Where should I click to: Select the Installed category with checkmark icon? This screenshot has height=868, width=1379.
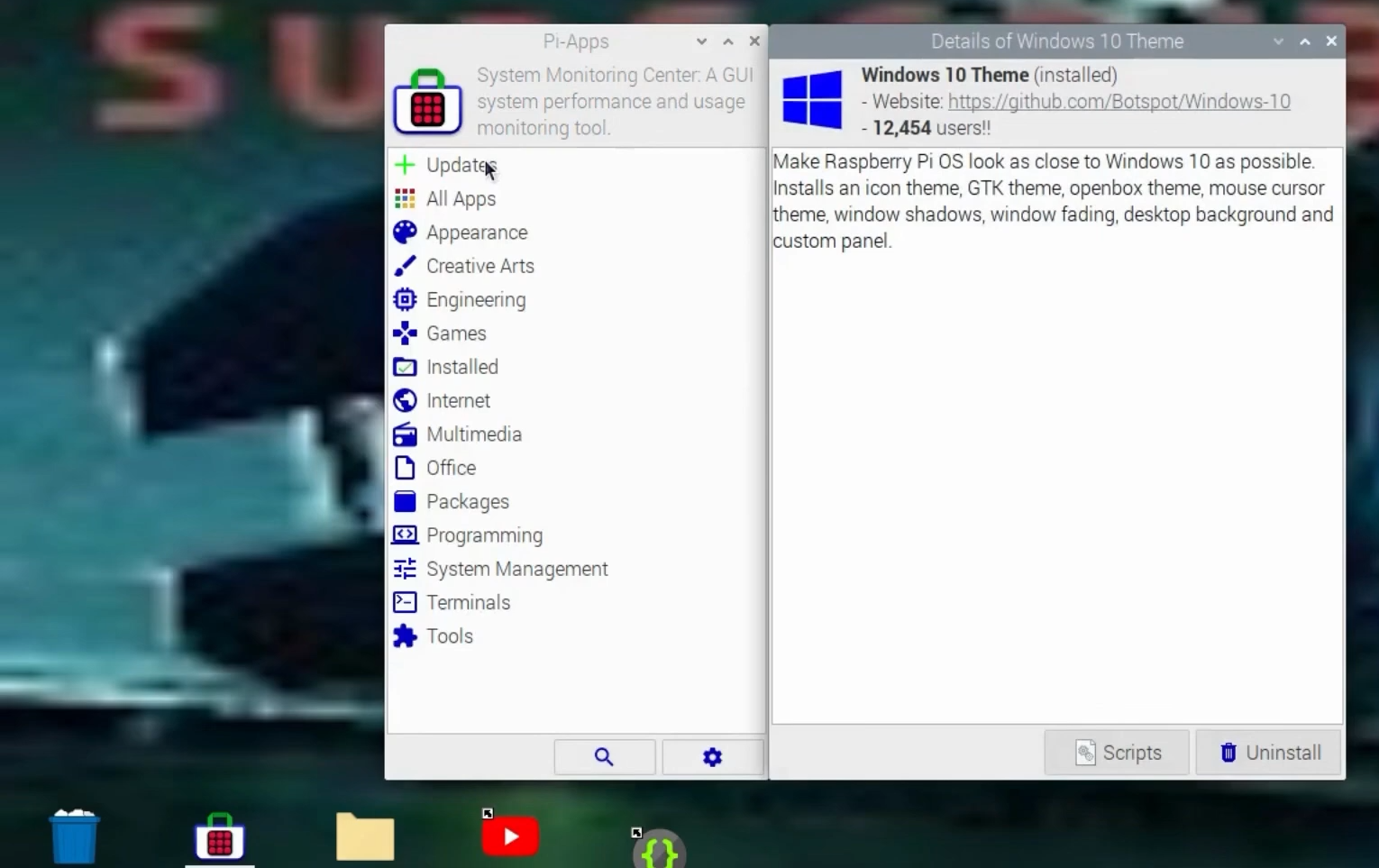click(x=461, y=367)
